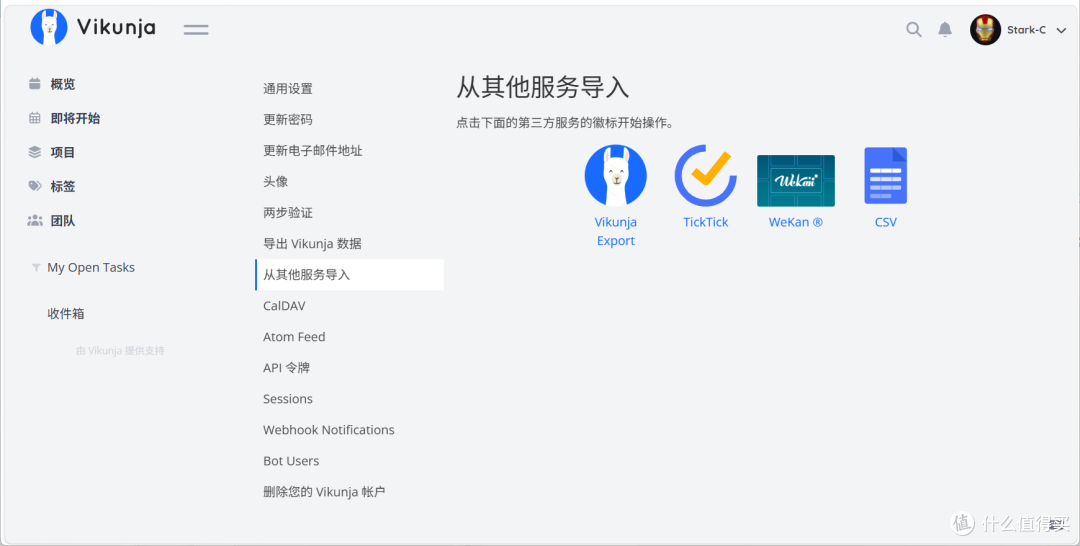Click the Vikunja llama logo in header
1080x546 pixels.
(49, 28)
